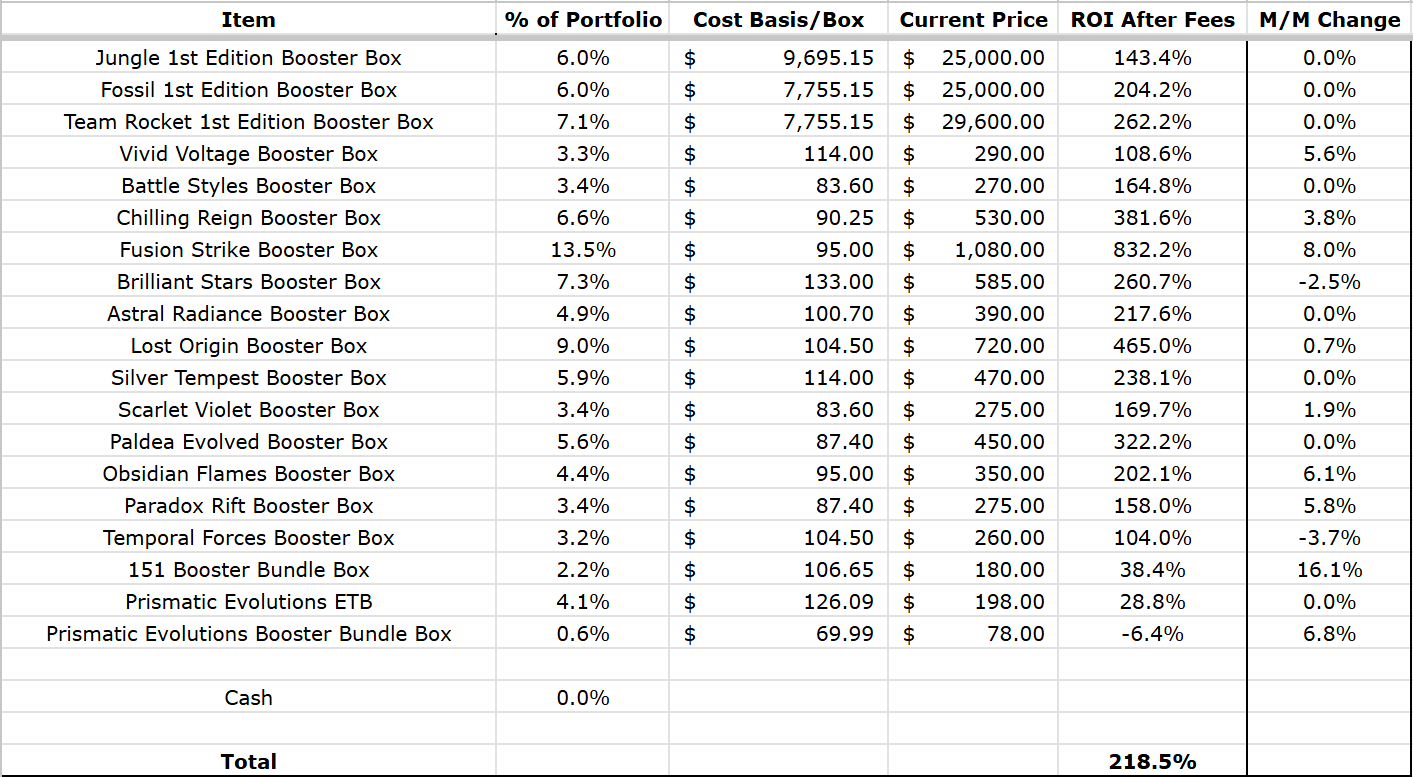Screen dimensions: 1413x777
Task: Select the "Fossil 1st Edition Booster Box" item
Action: pyautogui.click(x=248, y=90)
